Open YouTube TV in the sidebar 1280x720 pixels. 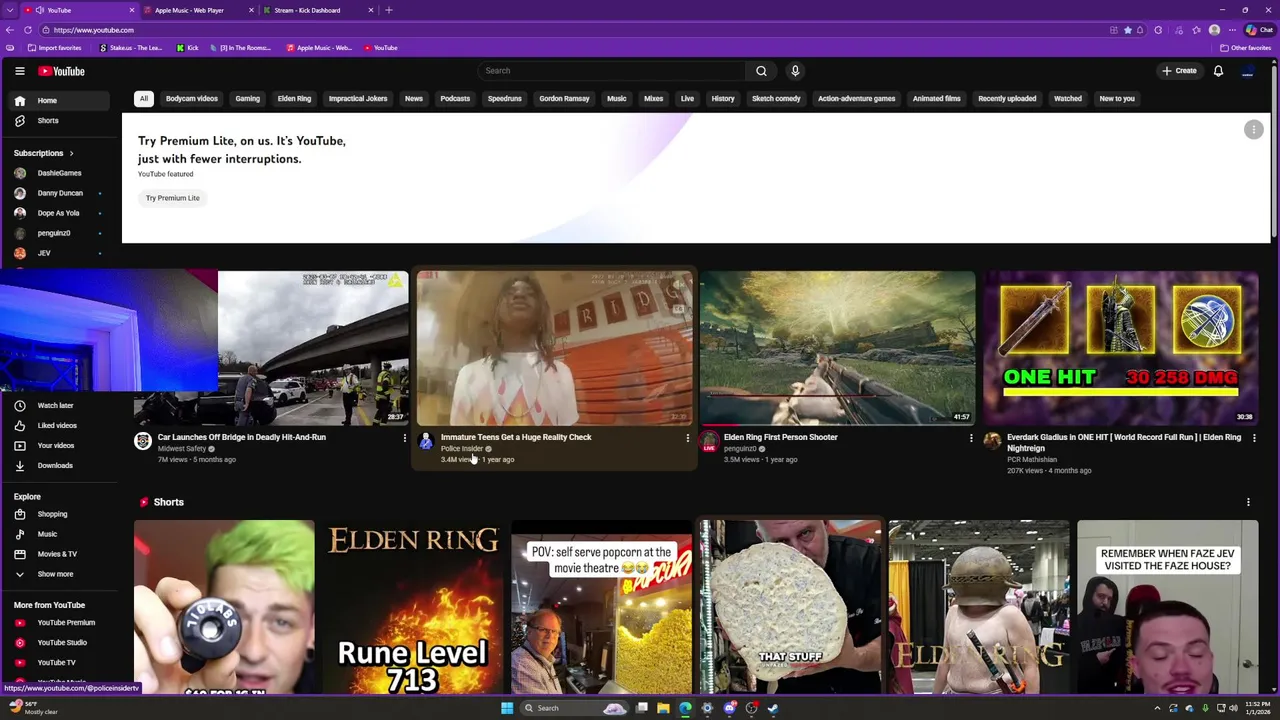coord(59,662)
